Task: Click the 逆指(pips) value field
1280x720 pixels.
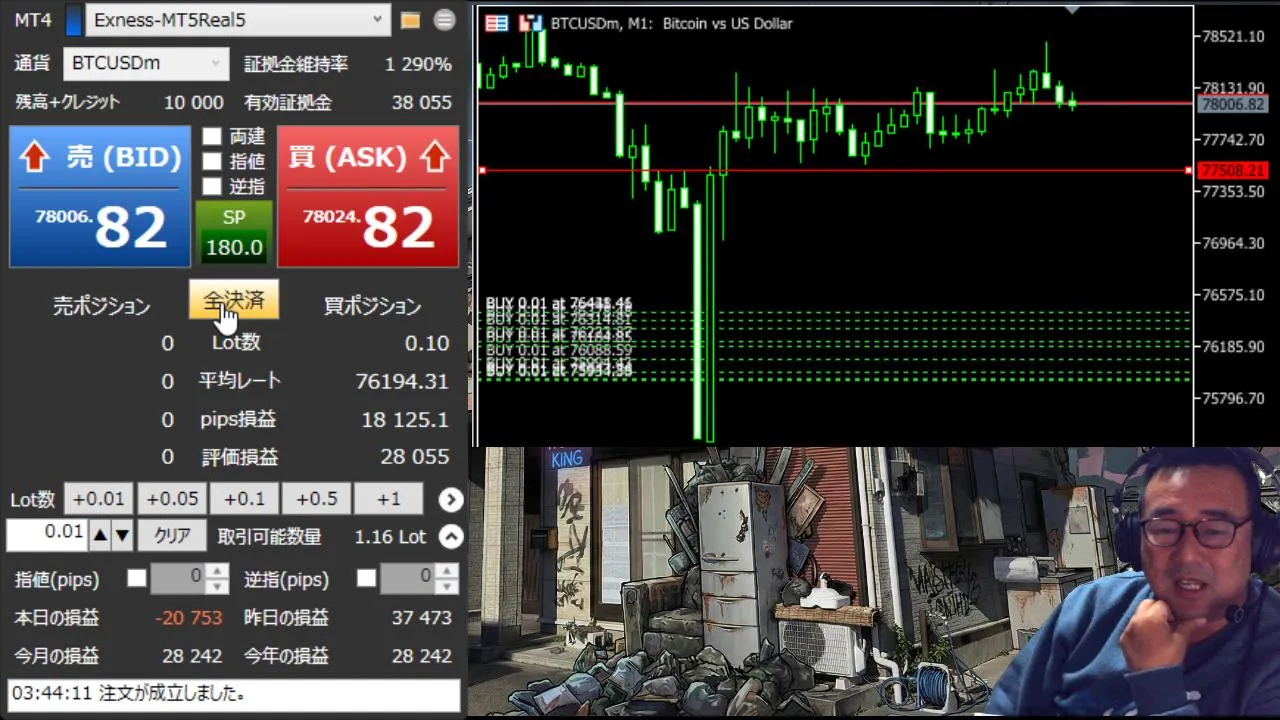Action: tap(409, 578)
